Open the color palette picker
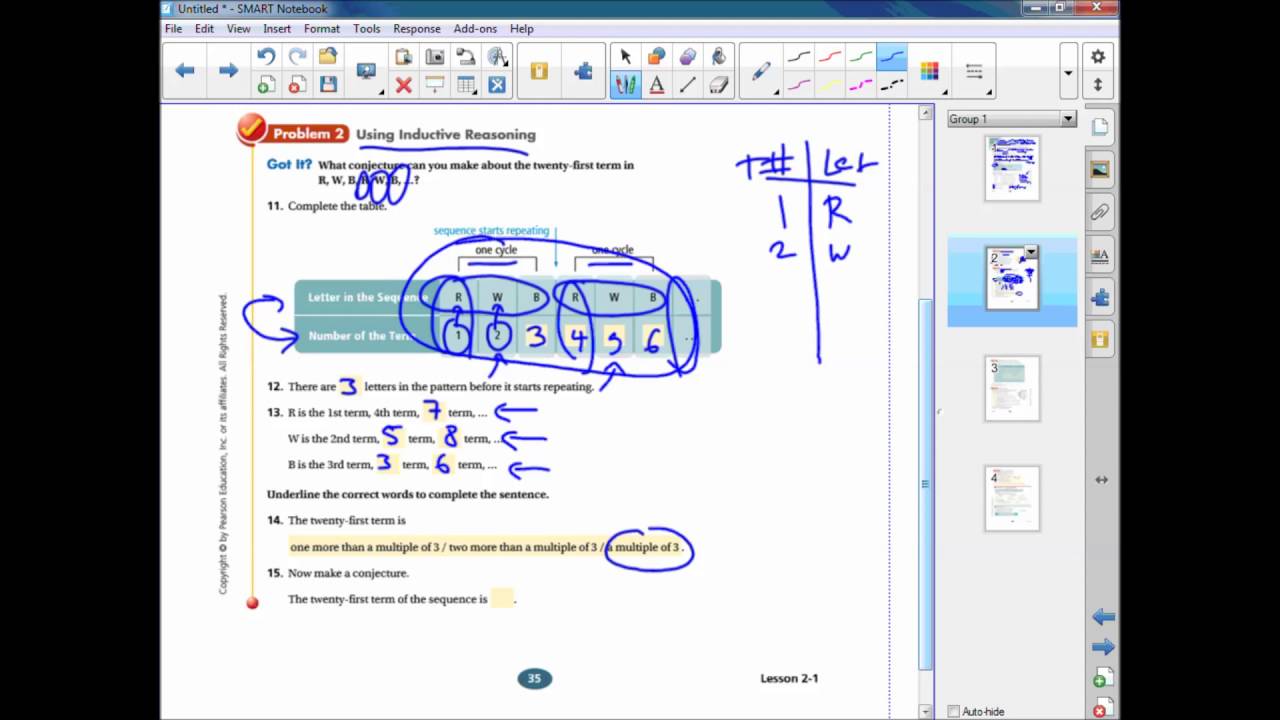The height and width of the screenshot is (720, 1280). 930,71
